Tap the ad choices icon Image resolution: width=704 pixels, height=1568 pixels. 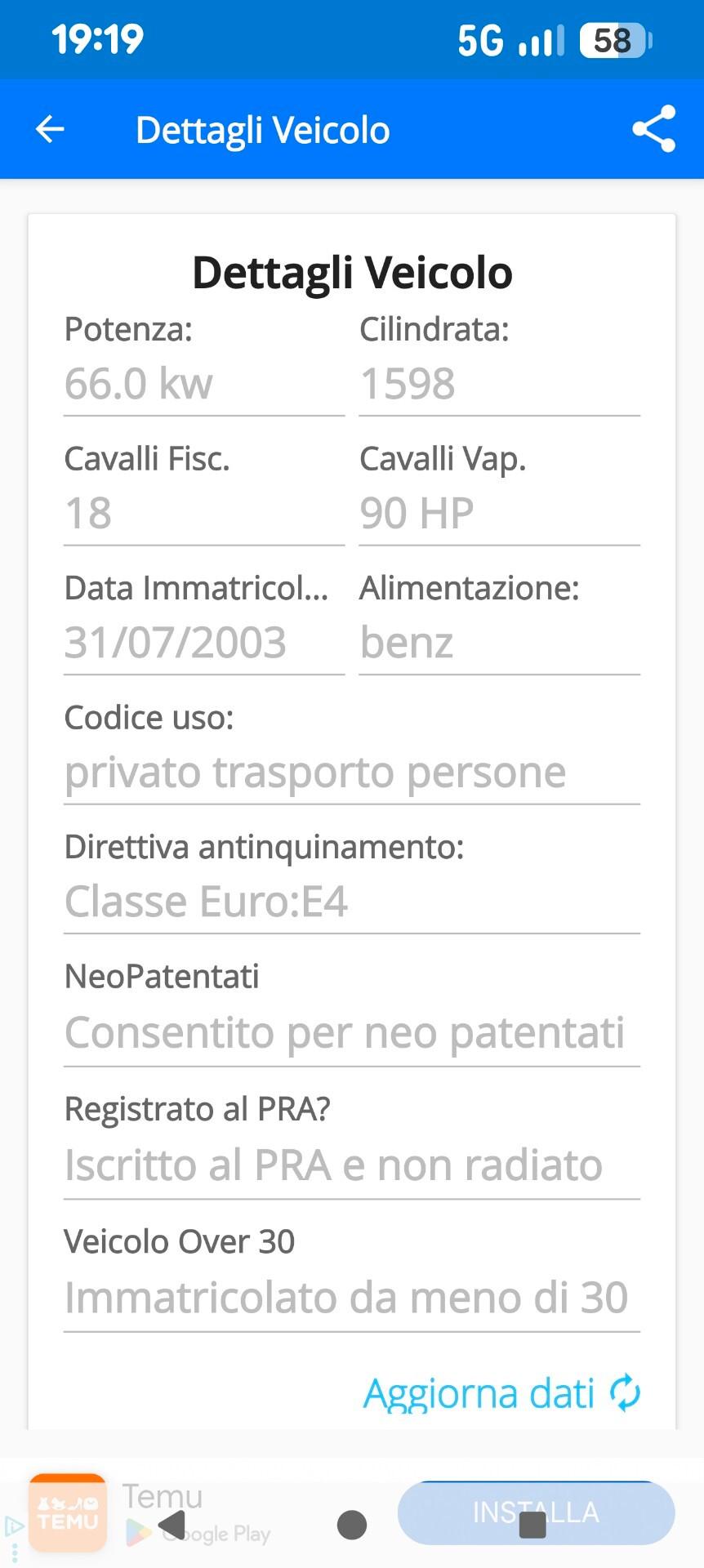[14, 1526]
